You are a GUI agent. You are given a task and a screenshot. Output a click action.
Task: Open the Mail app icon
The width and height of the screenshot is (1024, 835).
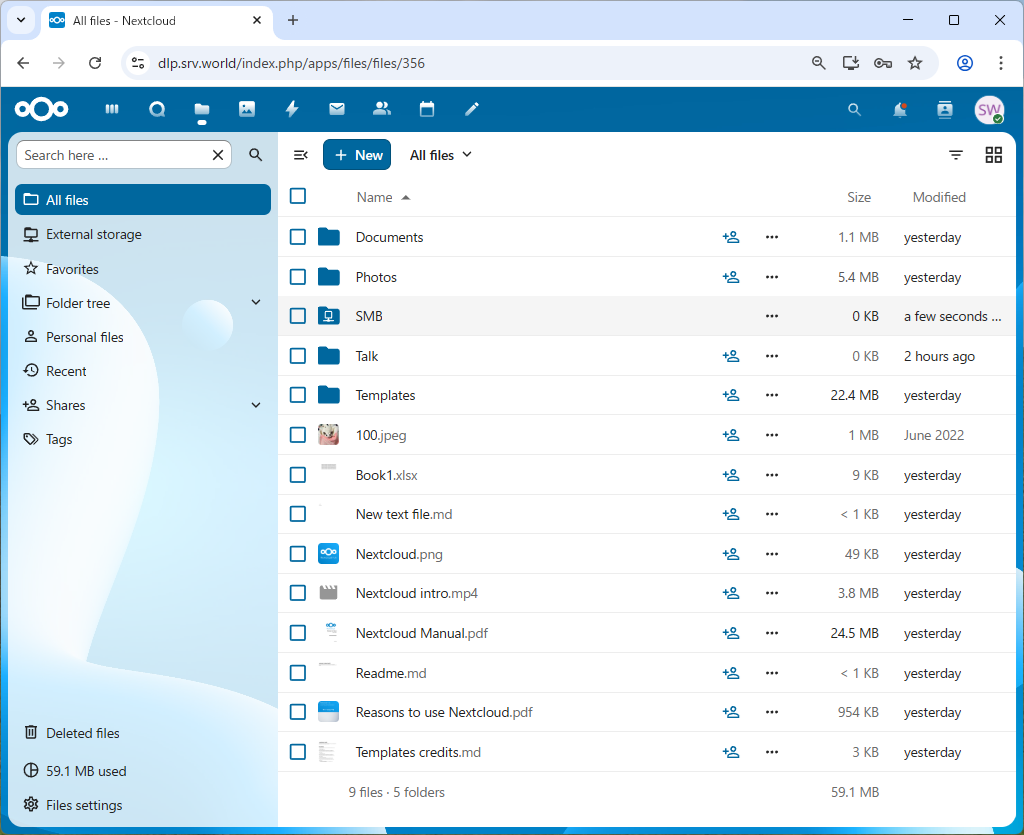(337, 109)
